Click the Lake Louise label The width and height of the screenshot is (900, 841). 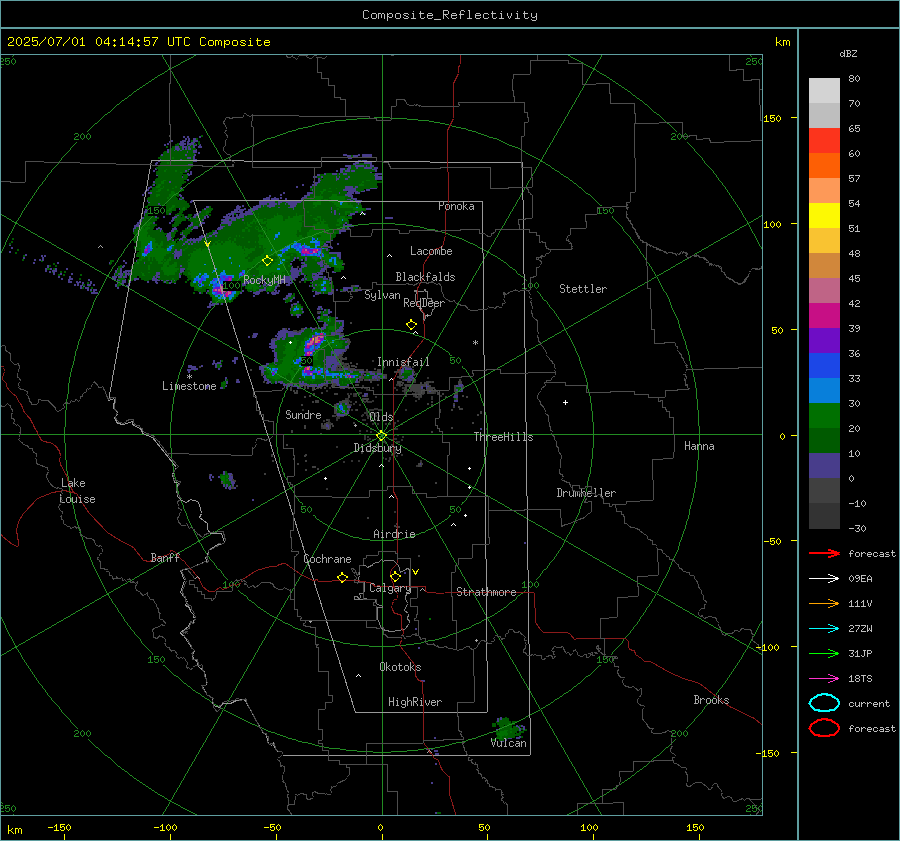[77, 491]
